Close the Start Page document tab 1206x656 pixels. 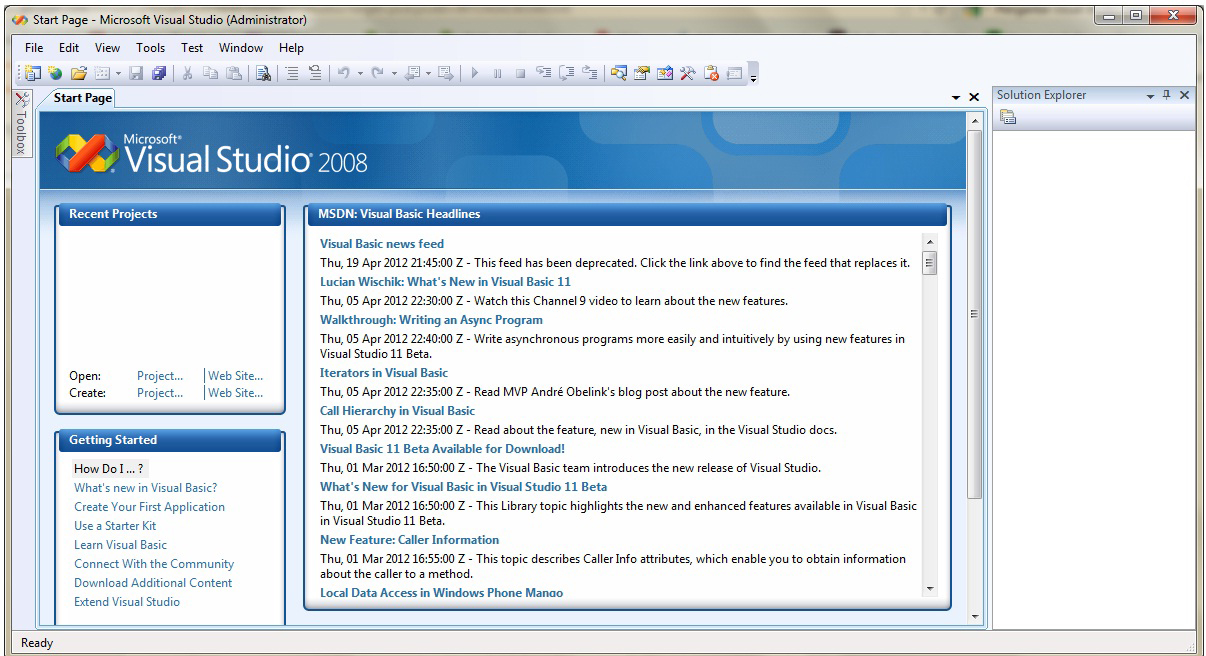pos(974,98)
